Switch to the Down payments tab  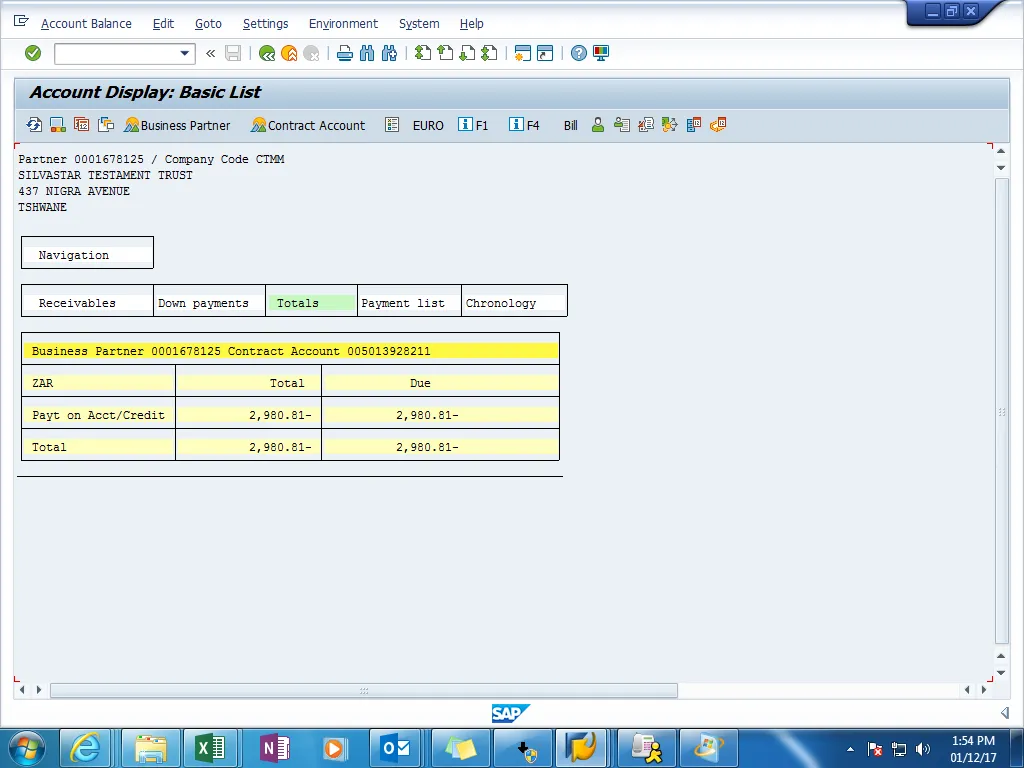[x=210, y=303]
